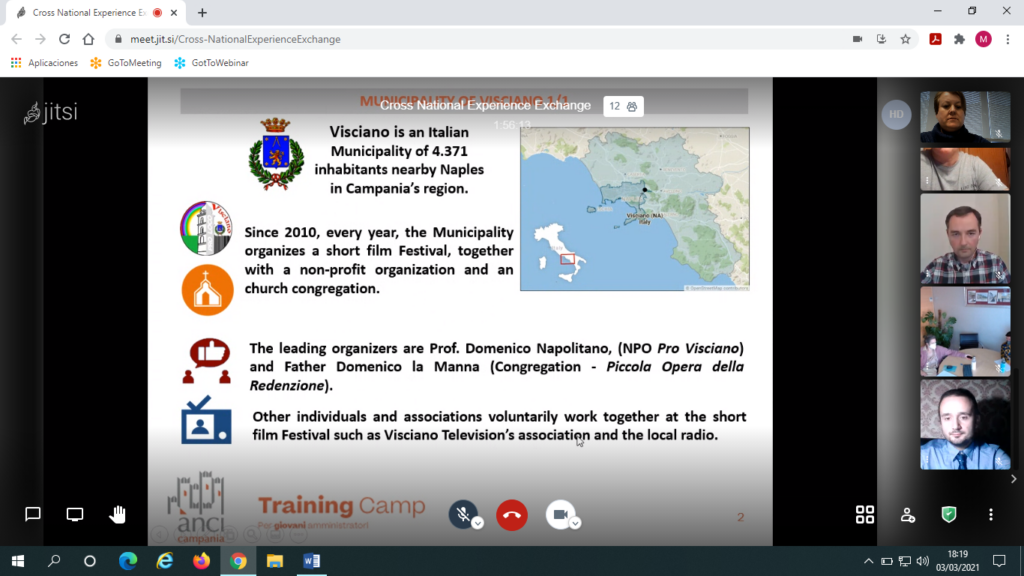Toggle the camera on or off
Image resolution: width=1024 pixels, height=576 pixels.
pos(559,513)
